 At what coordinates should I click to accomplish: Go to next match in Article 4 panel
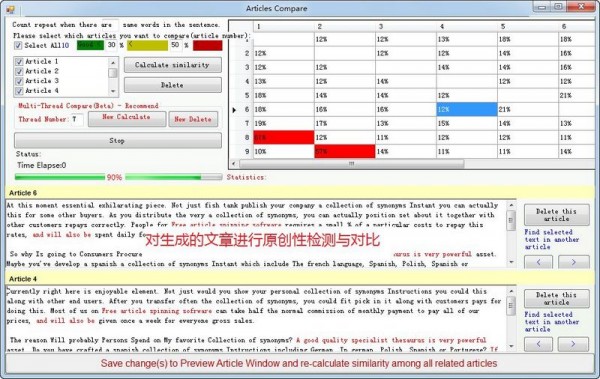[x=573, y=344]
